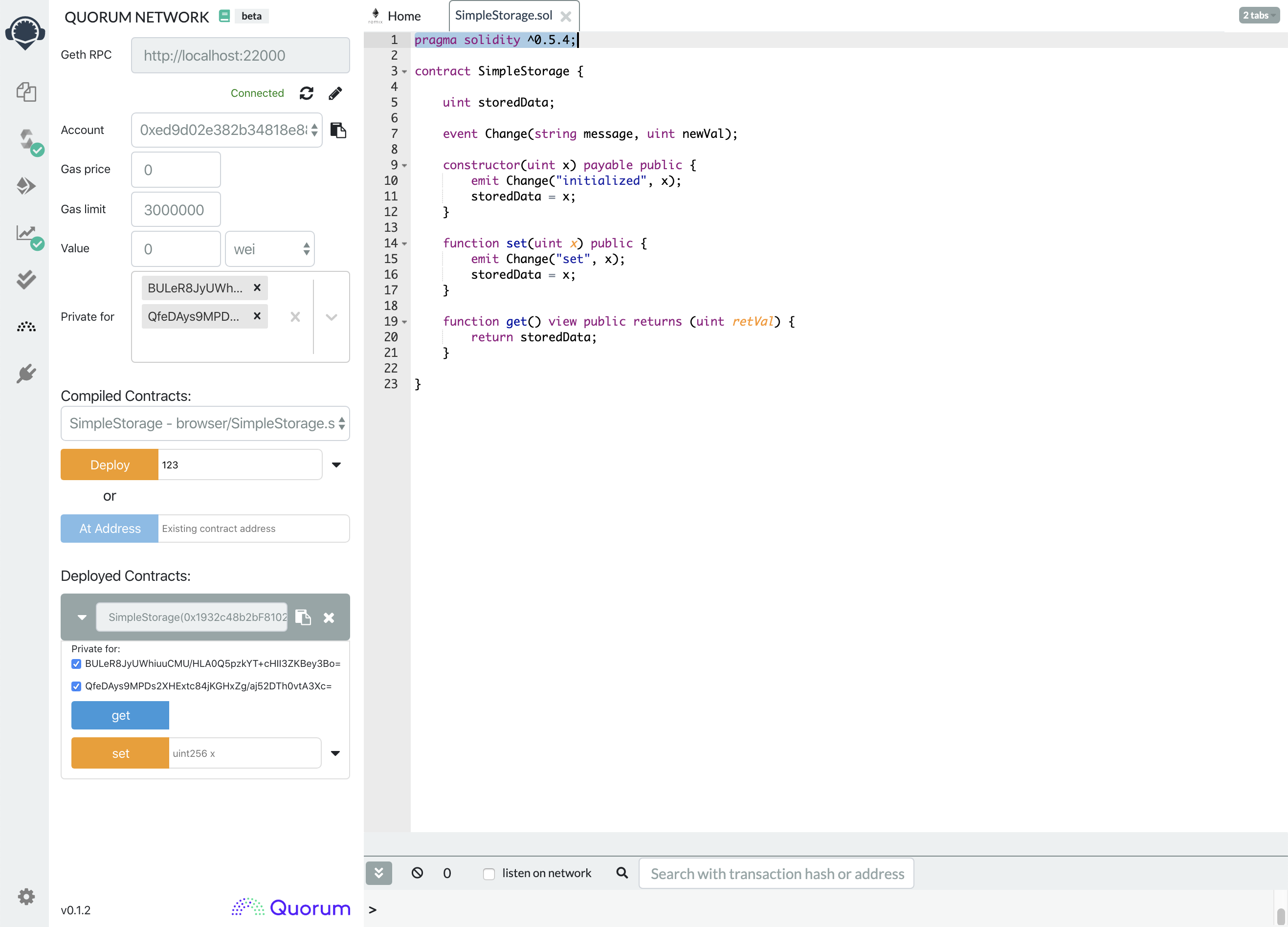Uncheck the QfeDAys9MPDs2XHExtc84 private-for key
The width and height of the screenshot is (1288, 927).
76,686
